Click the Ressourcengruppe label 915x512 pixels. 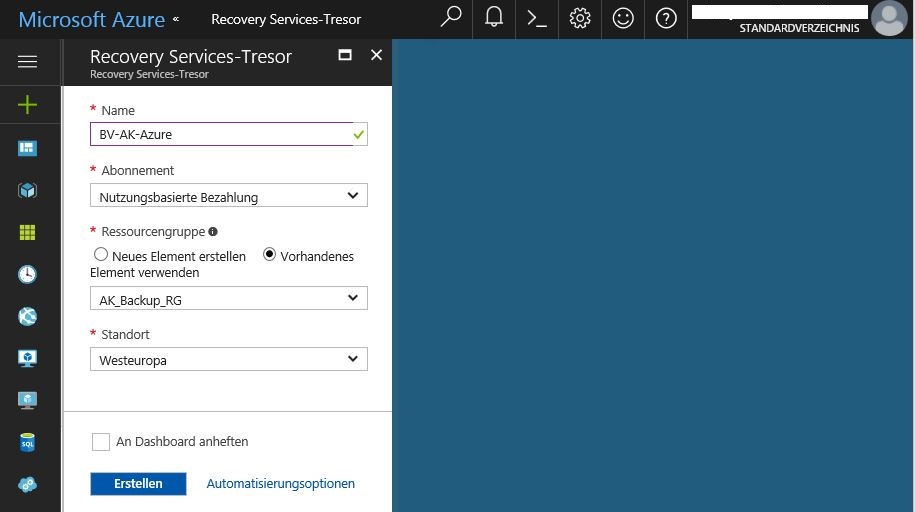click(153, 232)
